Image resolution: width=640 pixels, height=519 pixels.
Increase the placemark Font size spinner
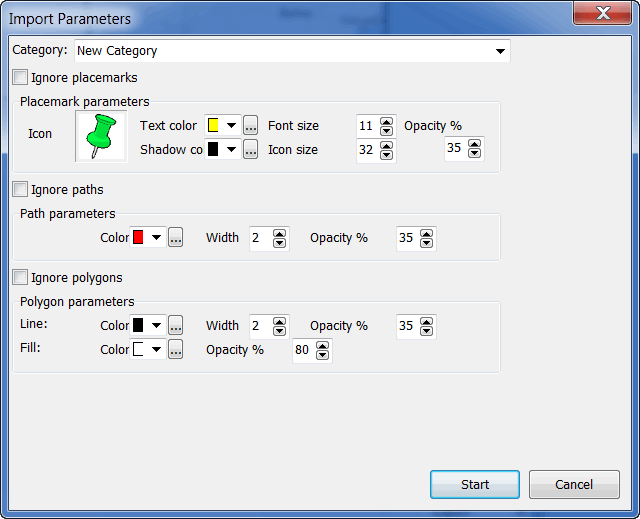click(387, 121)
